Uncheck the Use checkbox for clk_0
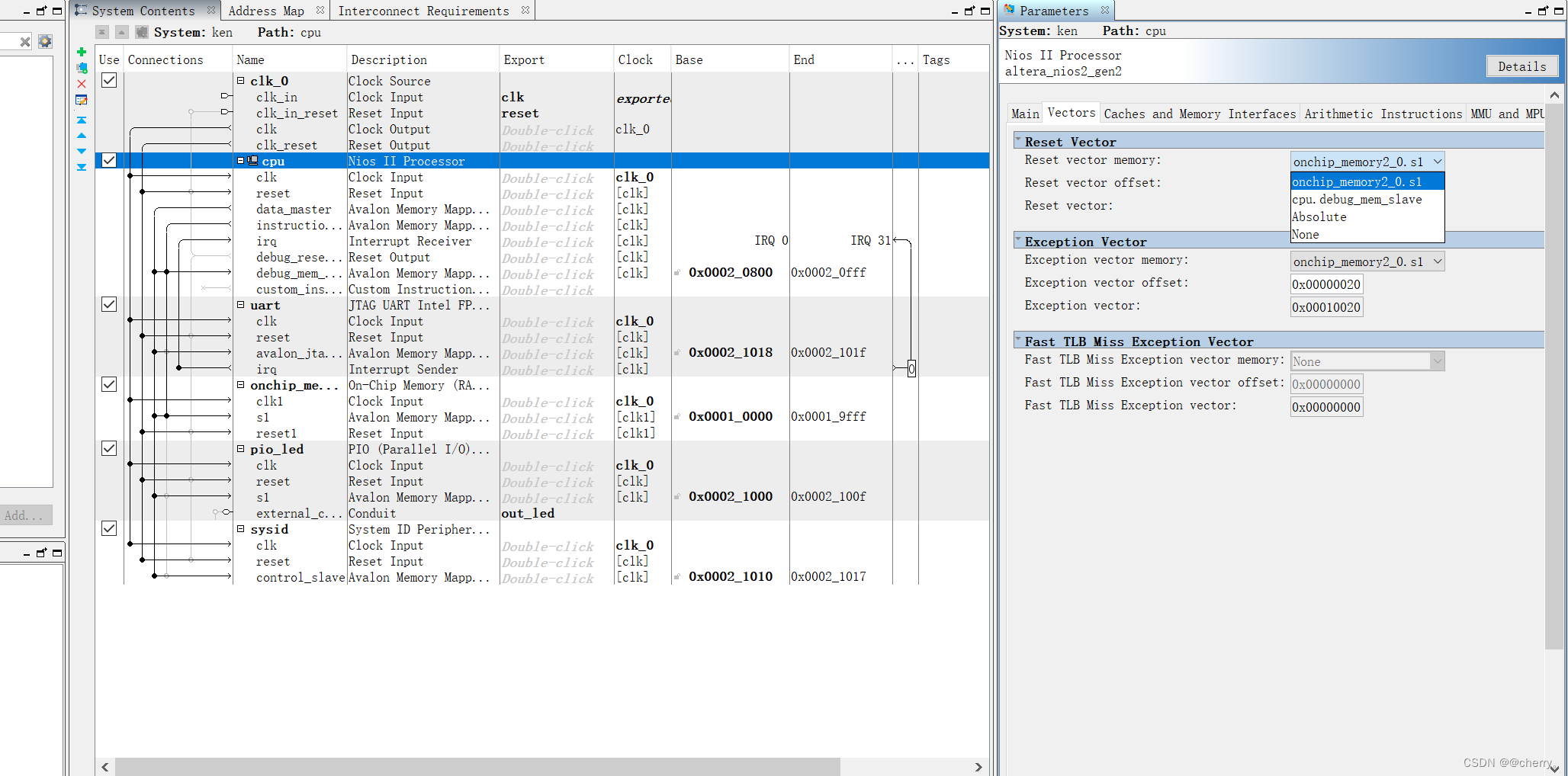 tap(109, 80)
